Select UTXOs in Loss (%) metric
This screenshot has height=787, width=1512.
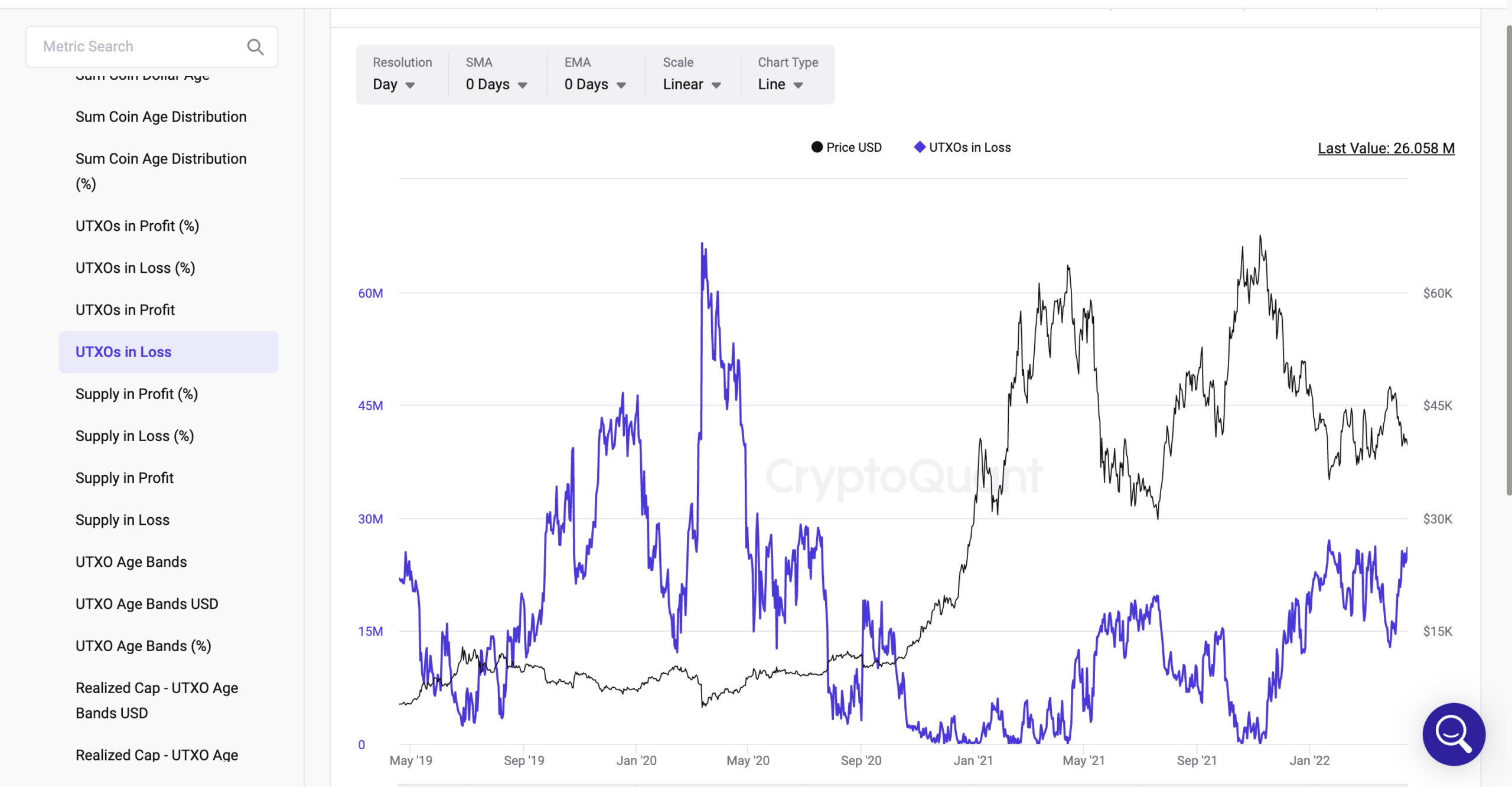[135, 268]
